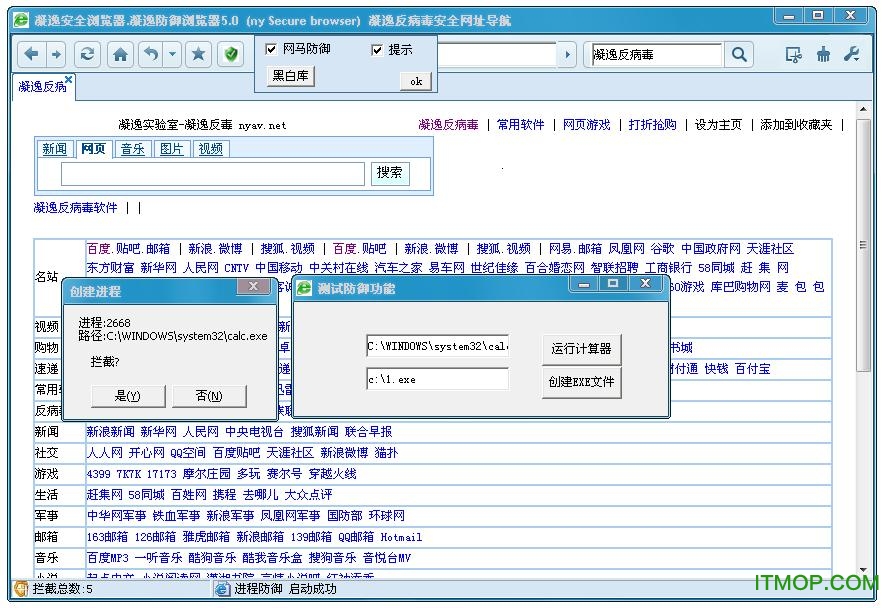885x608 pixels.
Task: Click inside the c:\1.exe input field
Action: pyautogui.click(x=437, y=378)
